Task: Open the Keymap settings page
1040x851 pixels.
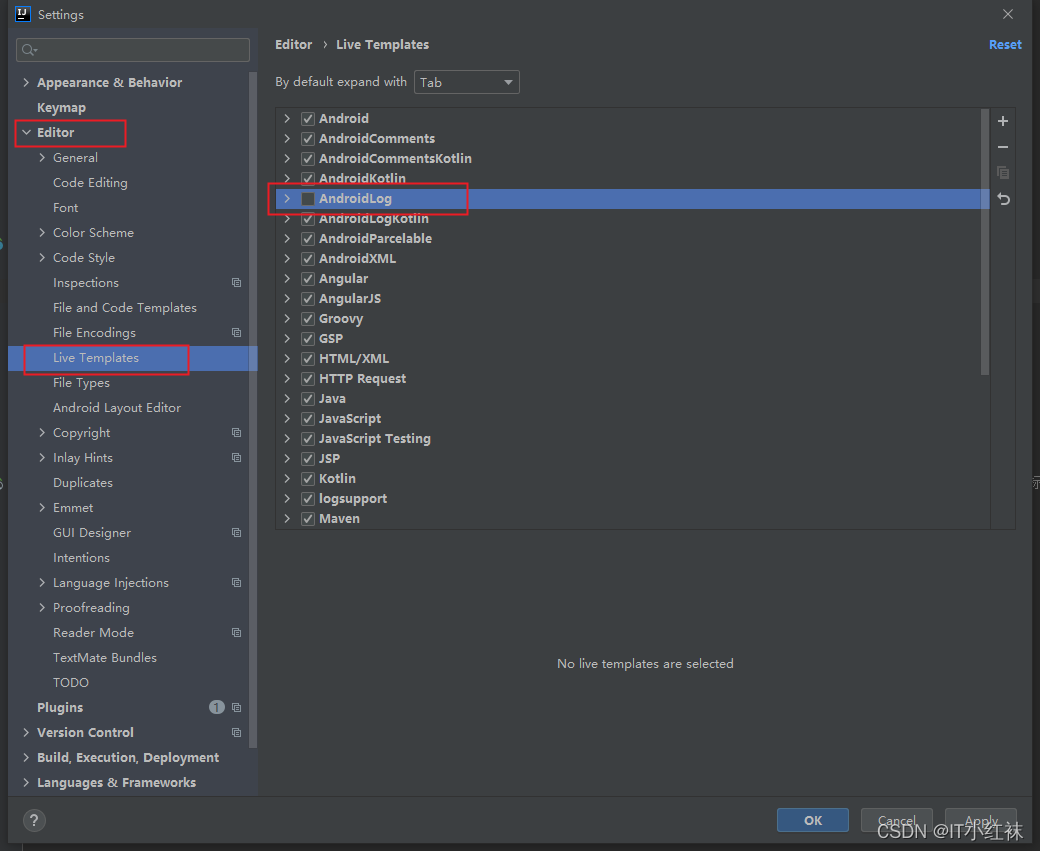Action: (62, 107)
